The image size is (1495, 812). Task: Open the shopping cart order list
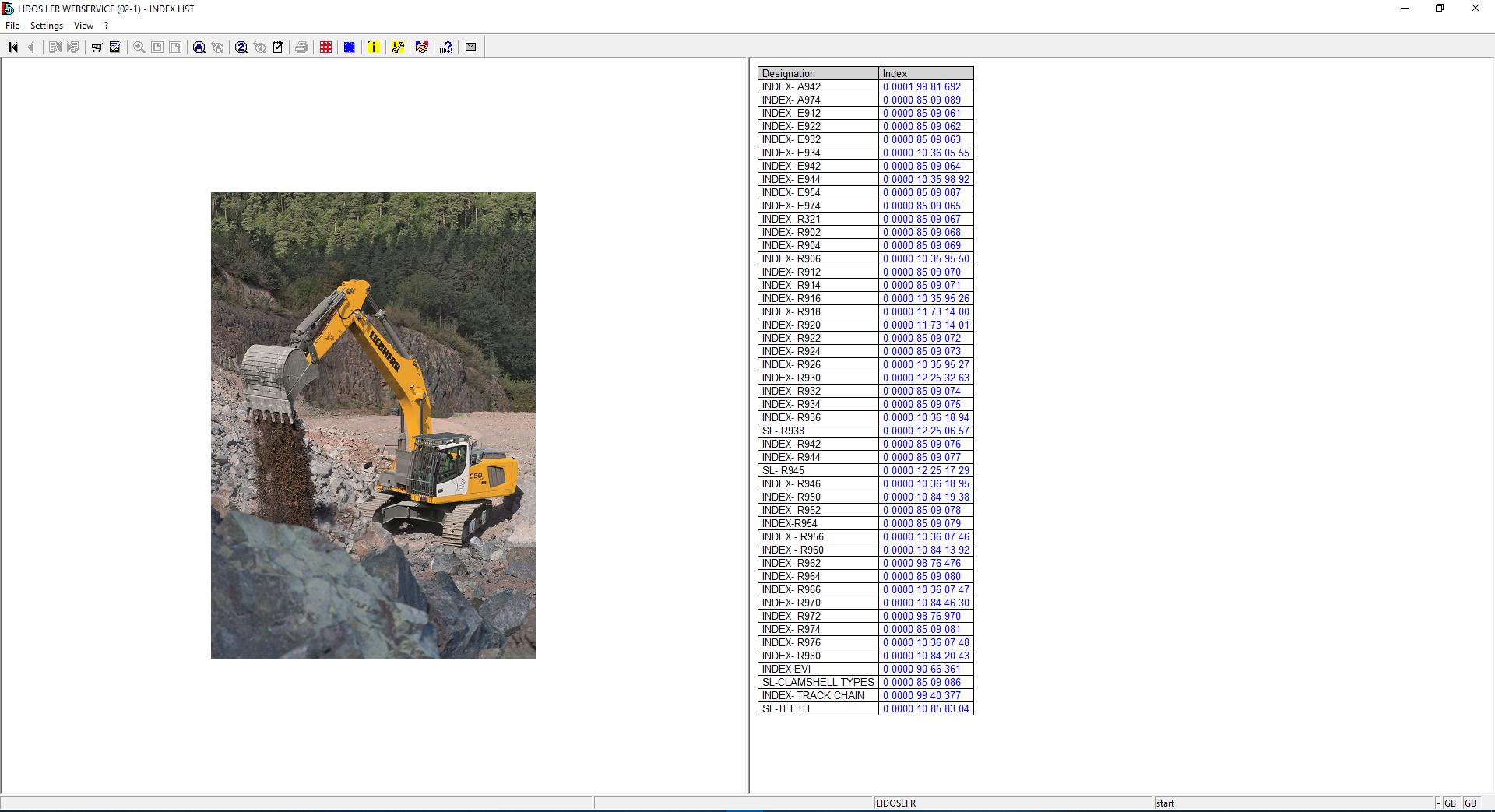point(97,47)
